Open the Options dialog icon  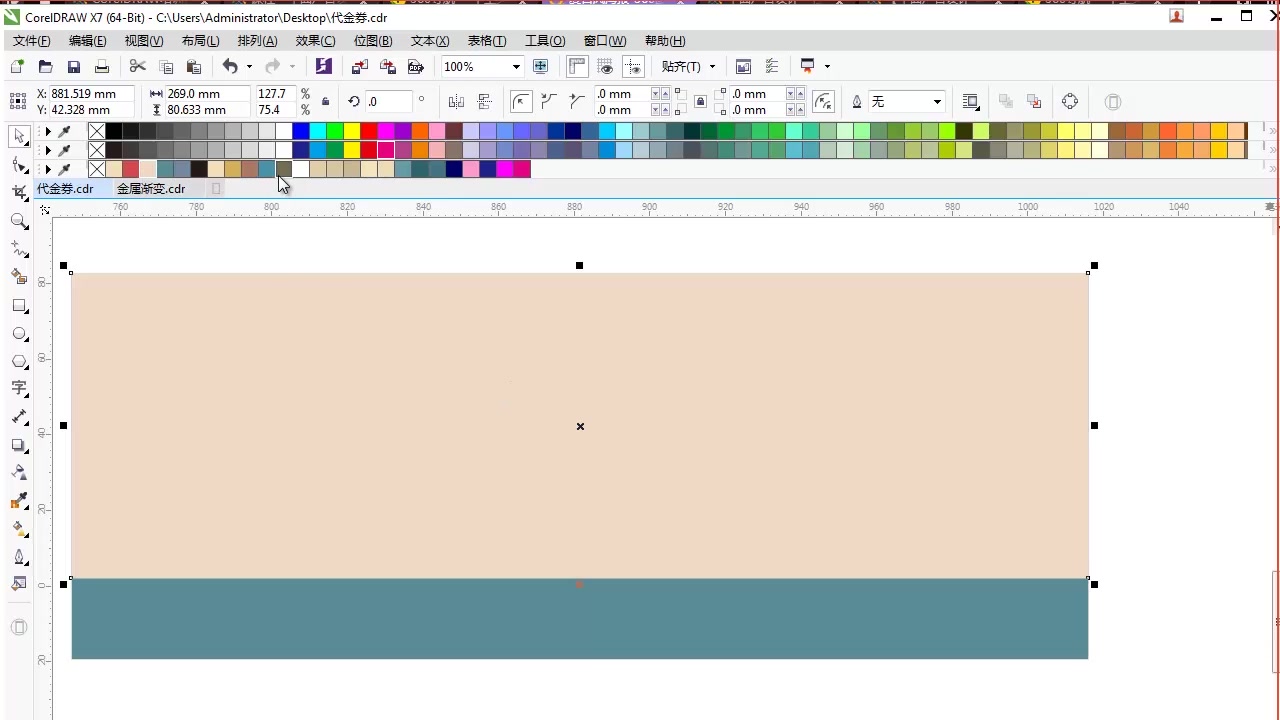coord(772,67)
